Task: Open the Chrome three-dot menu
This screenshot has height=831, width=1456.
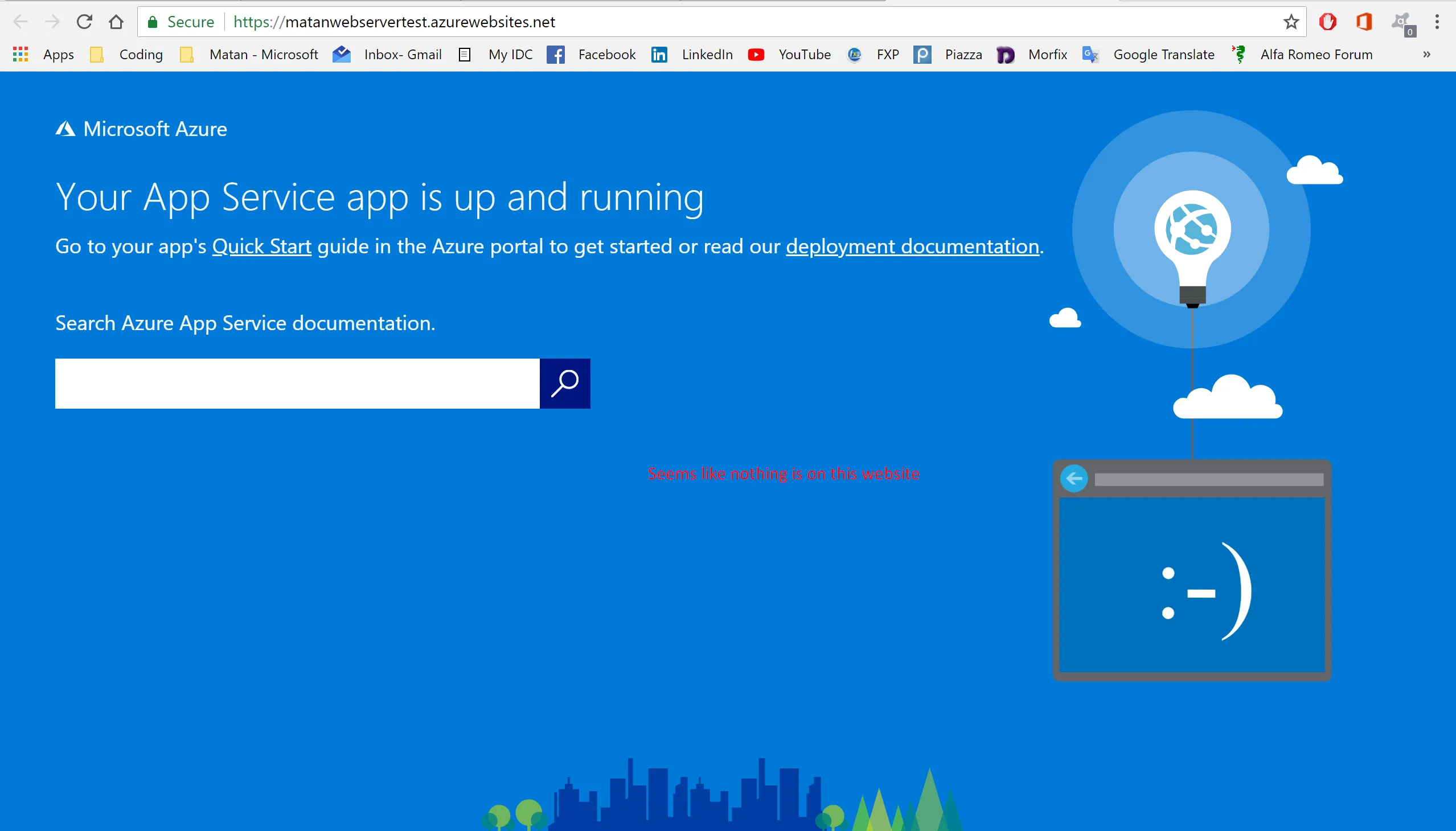Action: pyautogui.click(x=1437, y=22)
